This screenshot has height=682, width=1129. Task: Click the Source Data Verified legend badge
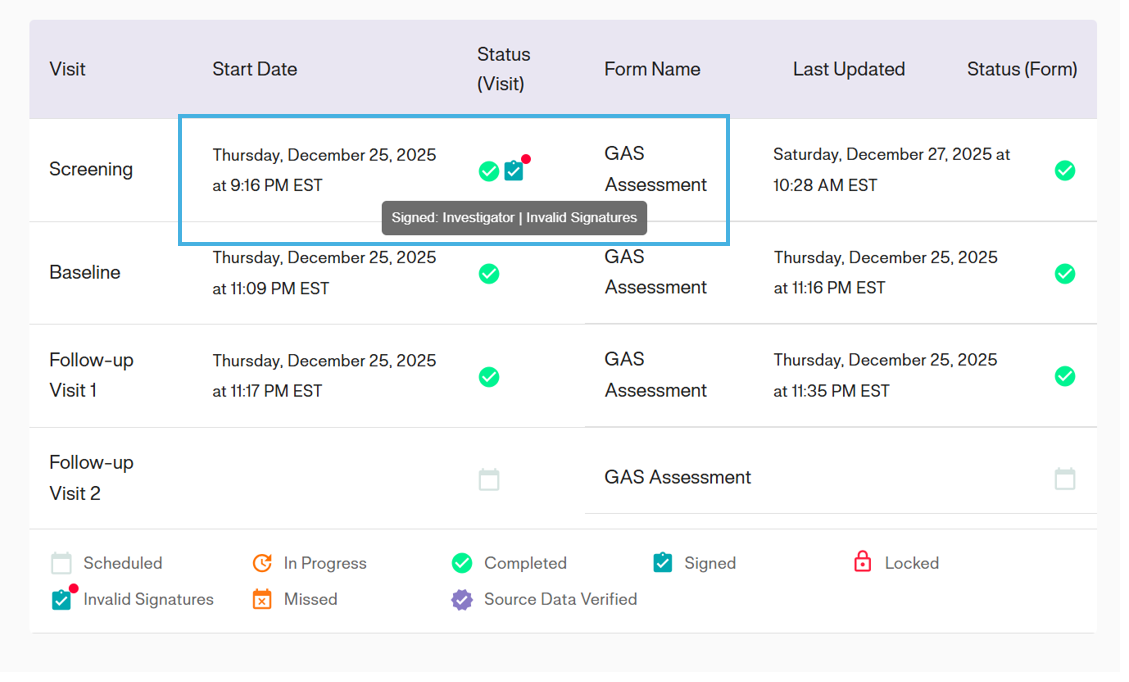pos(461,599)
